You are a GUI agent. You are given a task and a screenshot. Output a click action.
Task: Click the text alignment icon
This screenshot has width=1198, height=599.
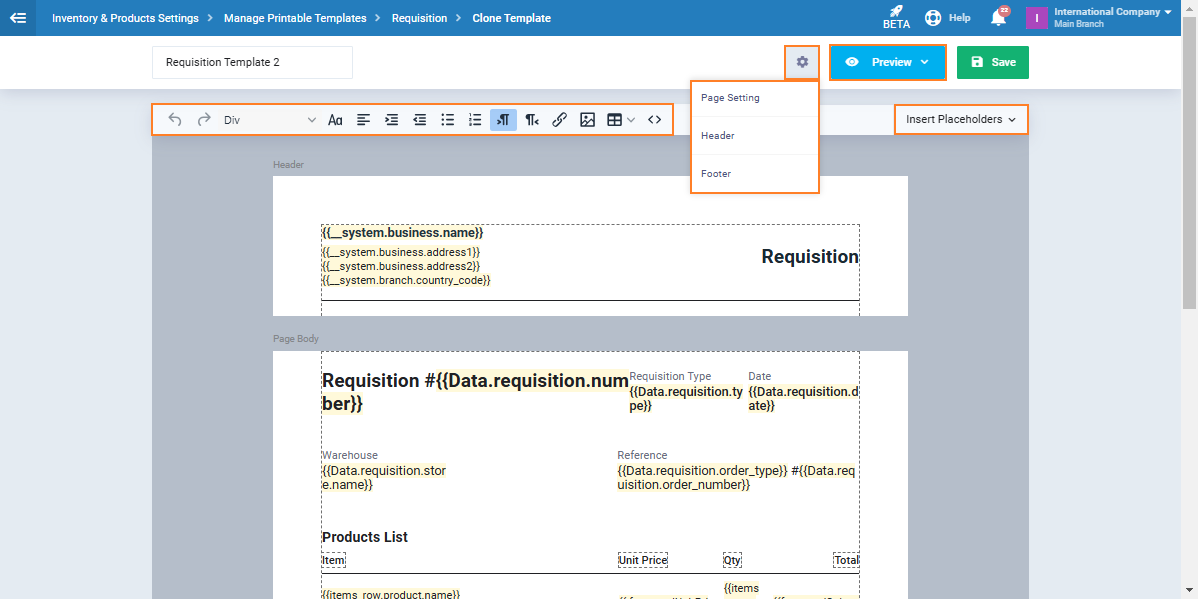coord(364,120)
